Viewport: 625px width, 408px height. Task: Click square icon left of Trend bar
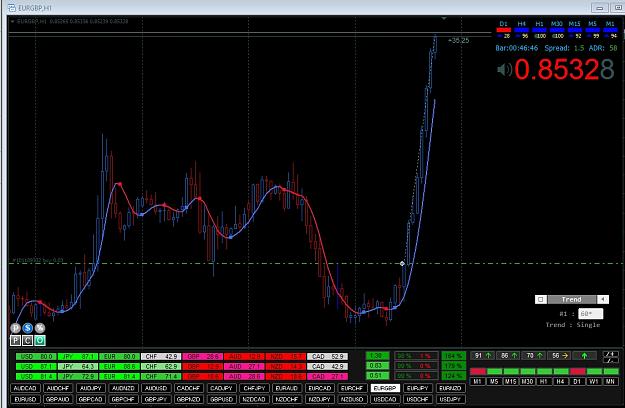tap(540, 299)
